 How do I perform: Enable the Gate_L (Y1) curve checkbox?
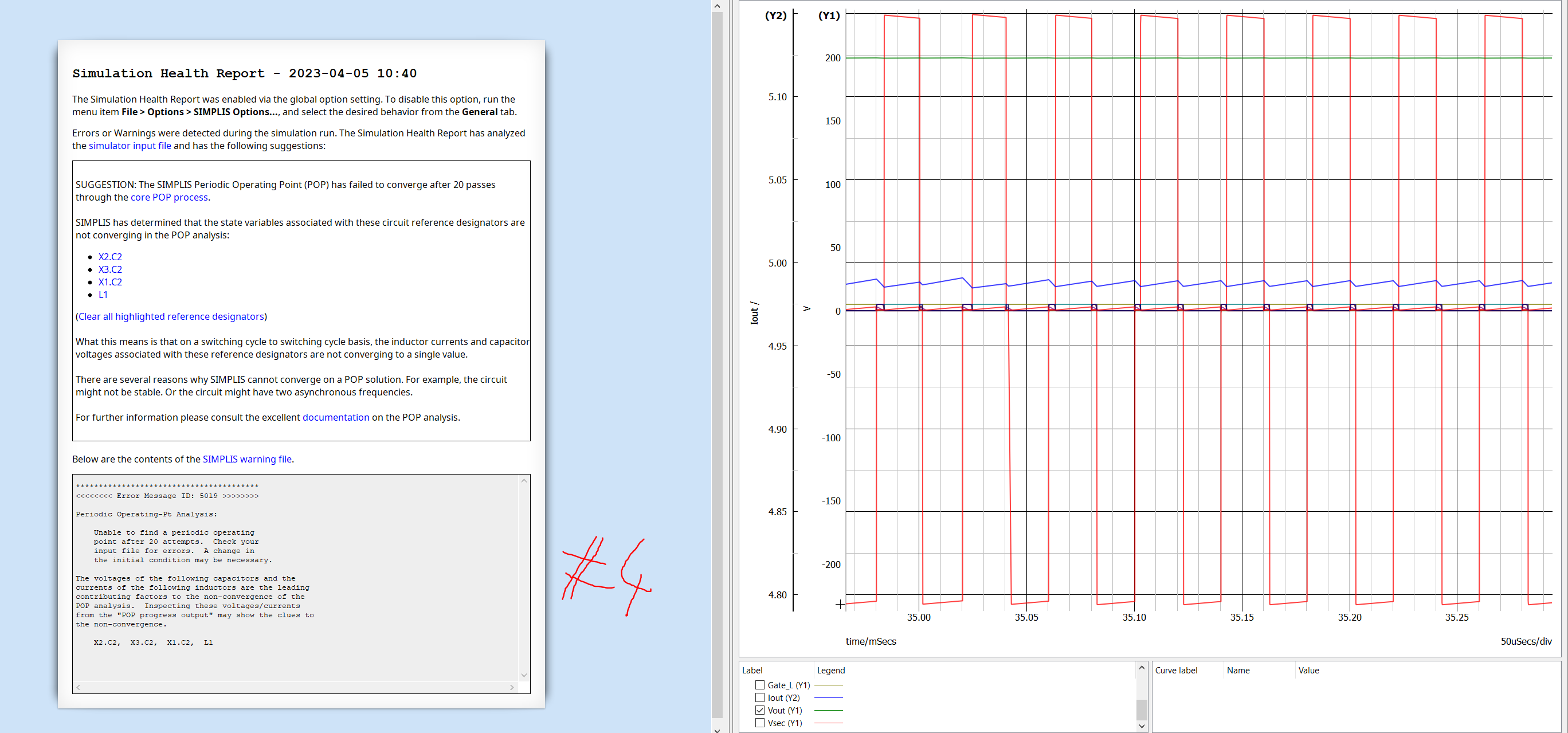click(x=760, y=685)
